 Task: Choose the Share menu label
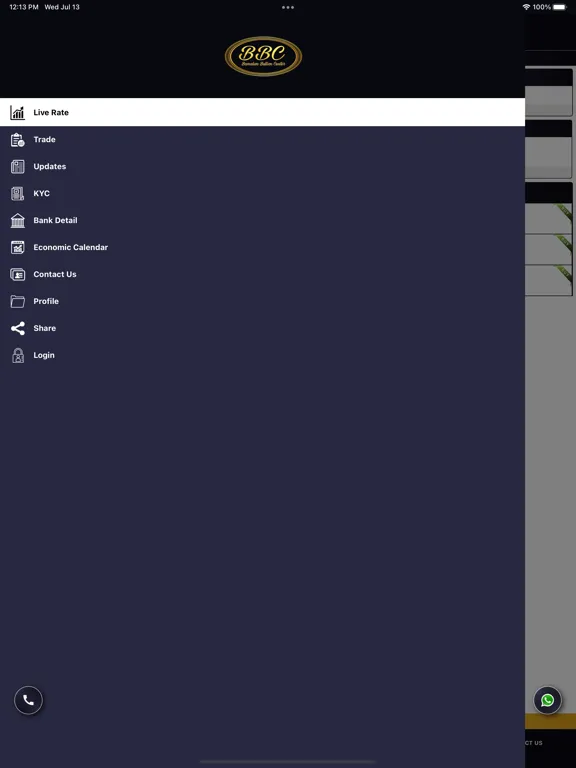(x=45, y=328)
